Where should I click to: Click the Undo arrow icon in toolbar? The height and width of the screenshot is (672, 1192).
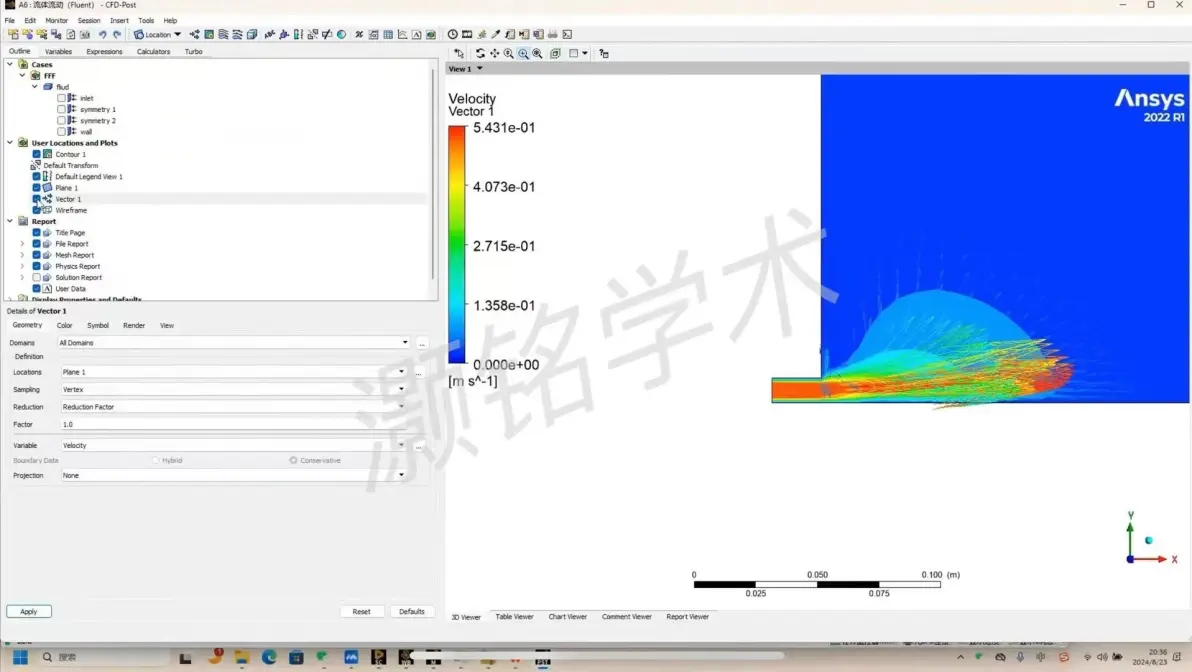click(x=103, y=34)
